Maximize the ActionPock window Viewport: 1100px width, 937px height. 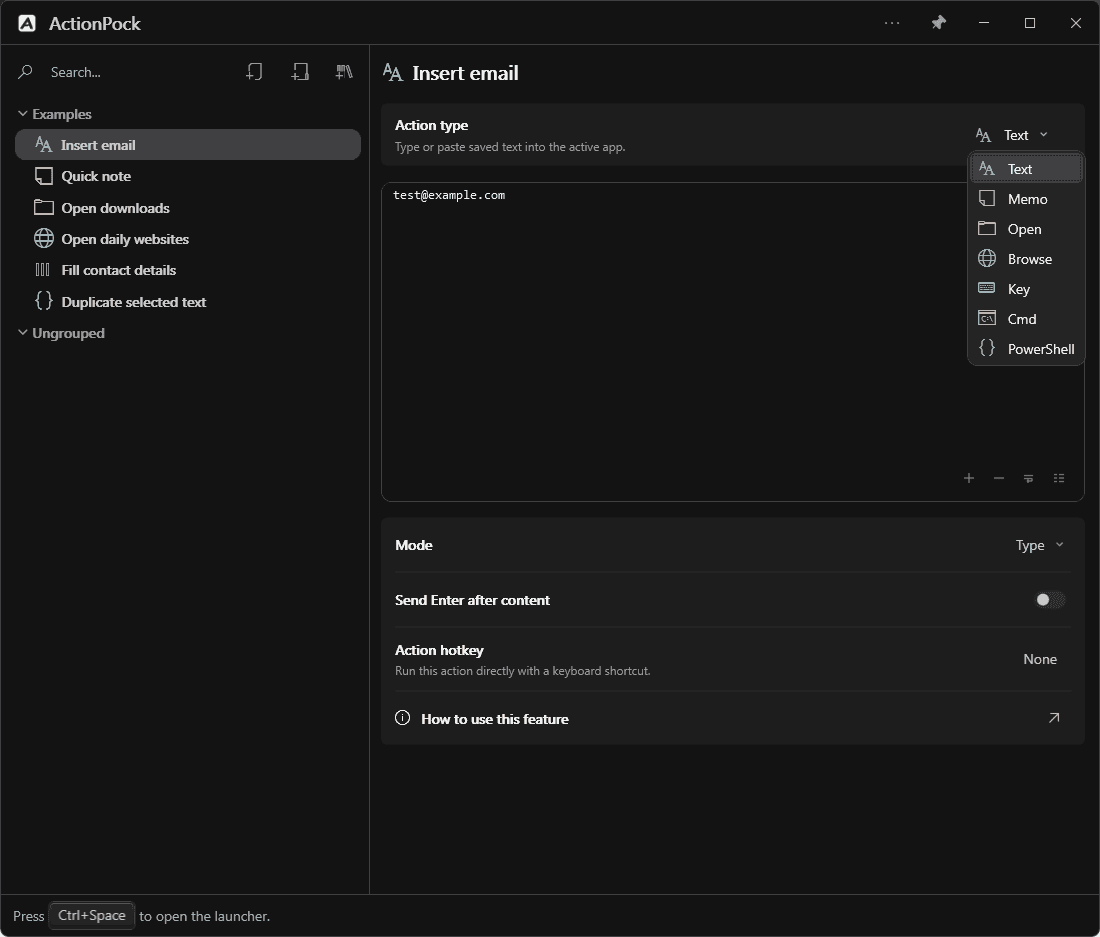click(1030, 23)
